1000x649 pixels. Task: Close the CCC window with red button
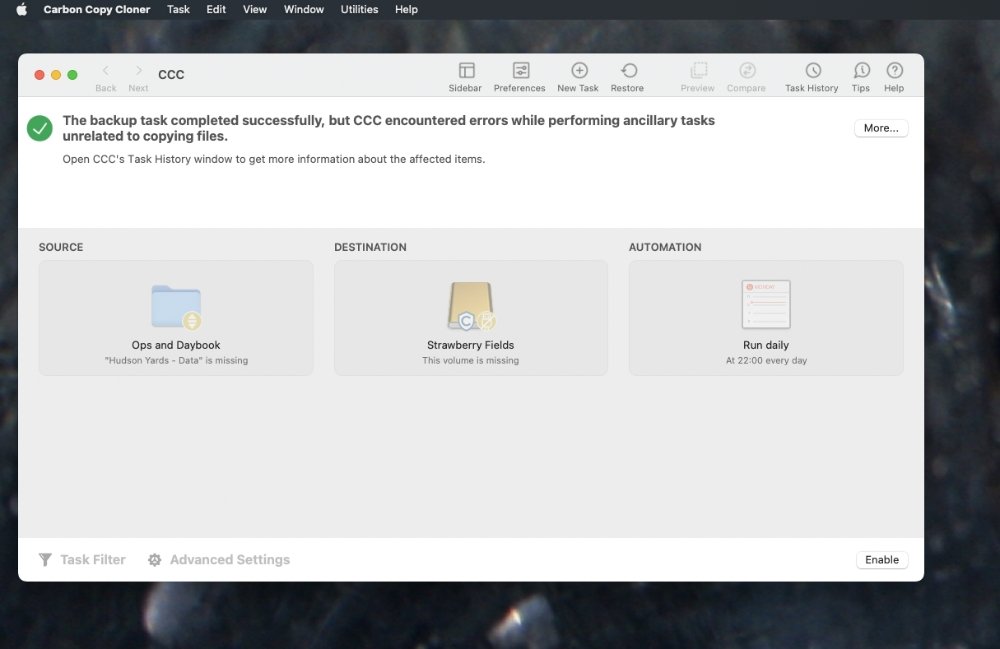coord(40,75)
